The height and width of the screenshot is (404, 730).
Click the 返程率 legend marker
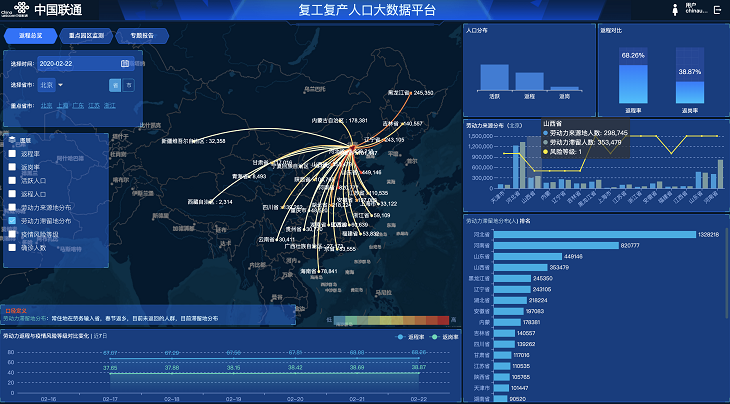coord(401,337)
